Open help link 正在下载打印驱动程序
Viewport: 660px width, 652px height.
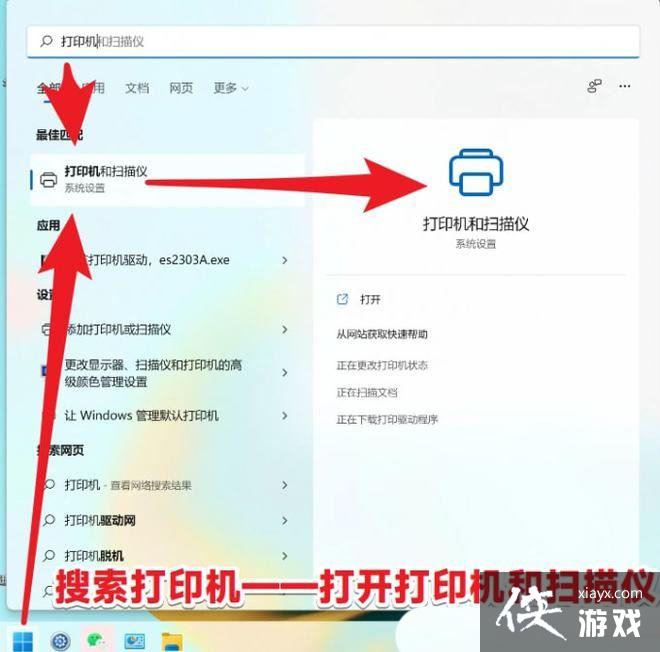[387, 419]
